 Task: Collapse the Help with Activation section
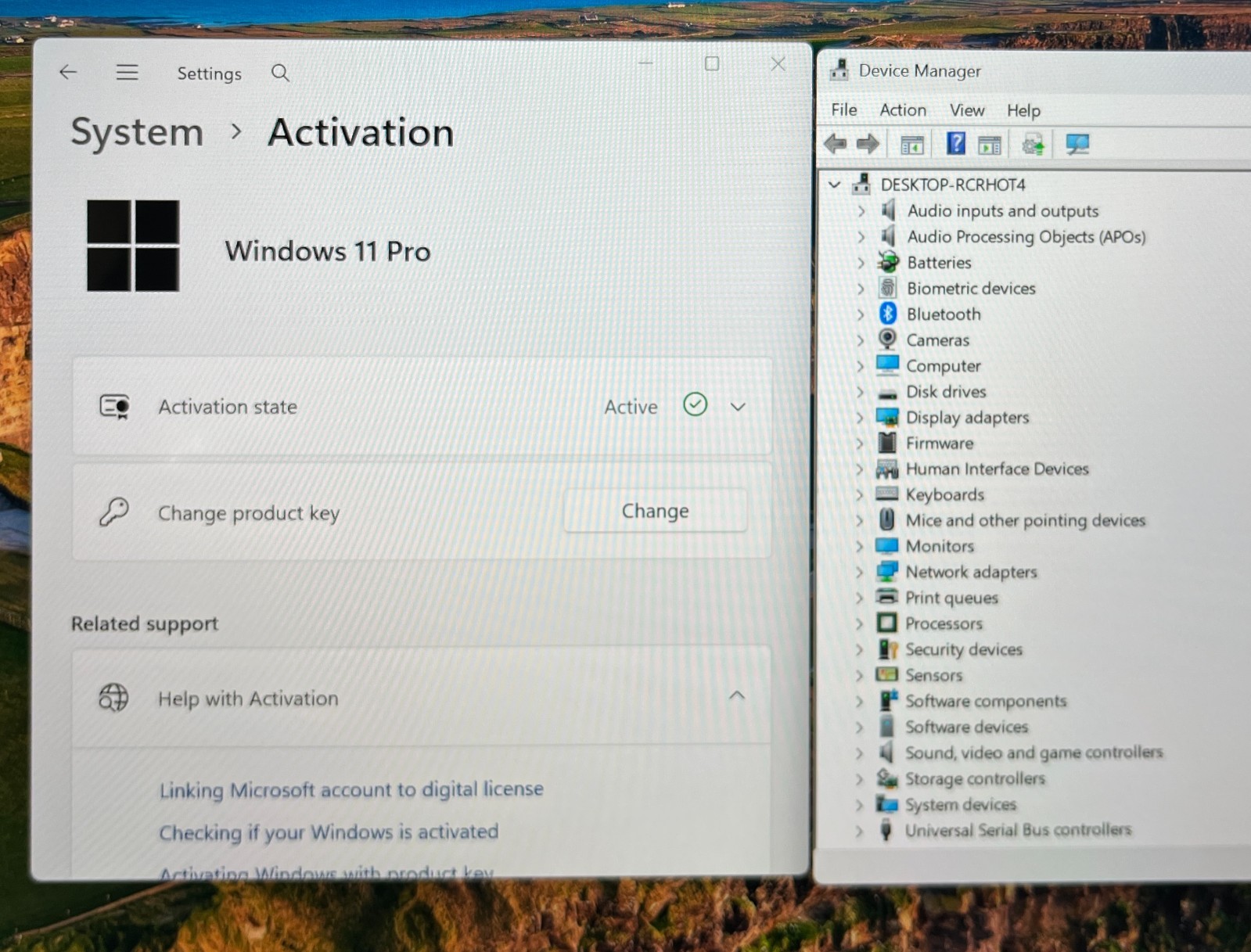point(737,695)
